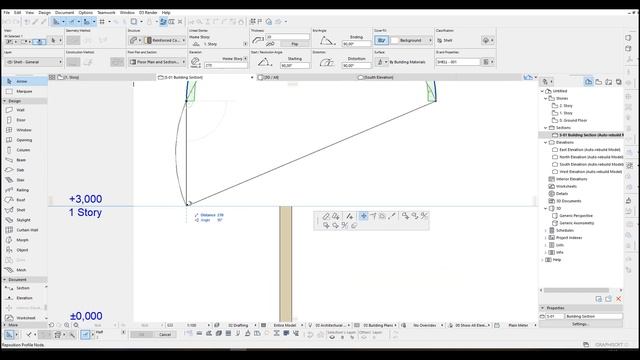Pick the Window tool

(24, 130)
